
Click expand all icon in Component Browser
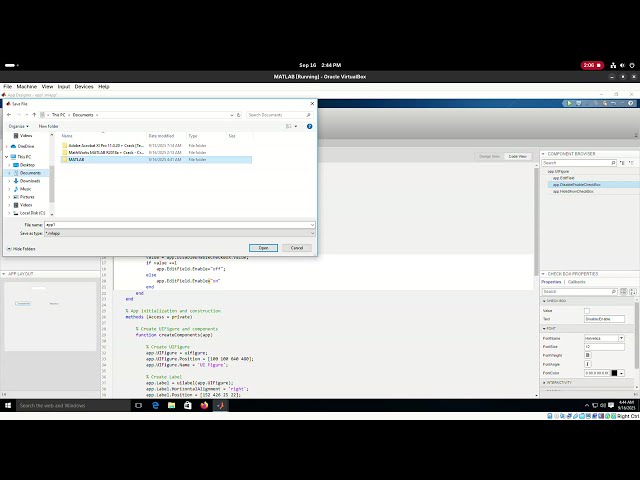click(x=622, y=163)
